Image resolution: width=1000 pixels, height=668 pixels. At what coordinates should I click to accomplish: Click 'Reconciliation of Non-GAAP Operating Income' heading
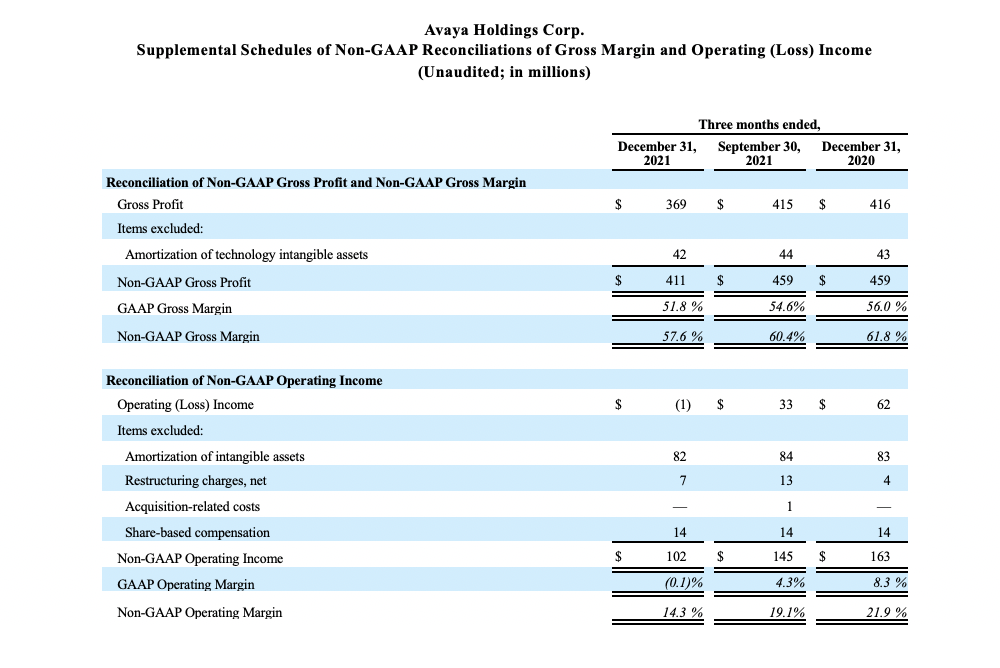pyautogui.click(x=244, y=381)
